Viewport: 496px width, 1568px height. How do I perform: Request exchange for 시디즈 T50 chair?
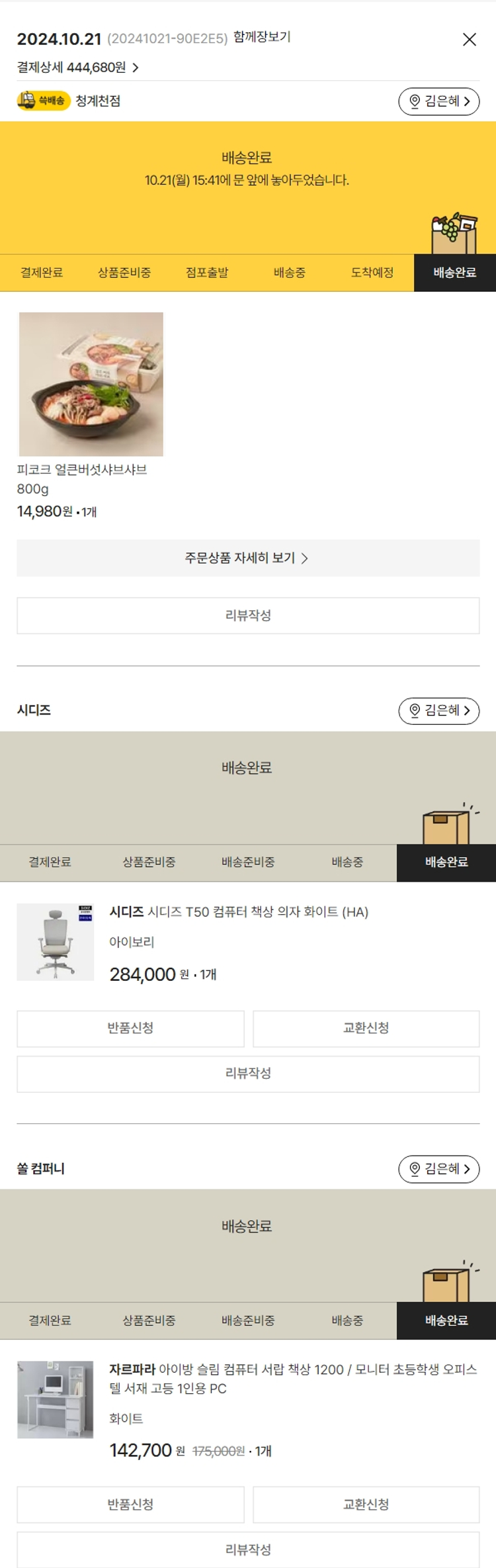(366, 1029)
